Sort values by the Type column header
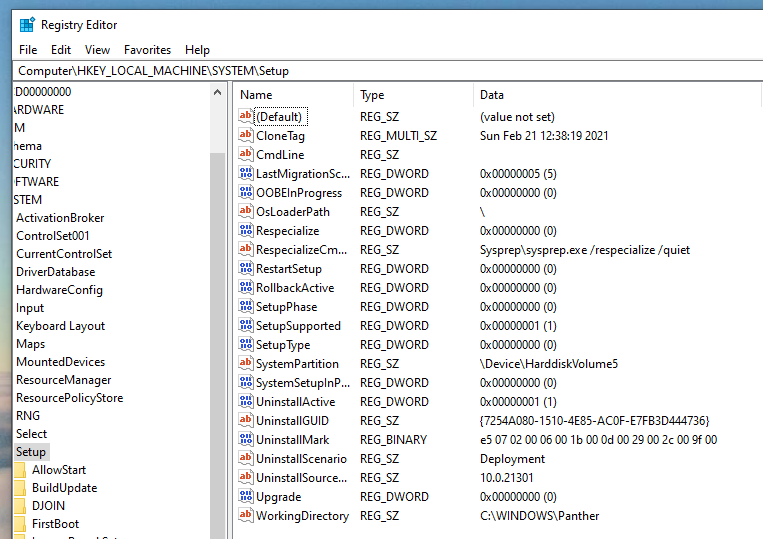 [x=414, y=95]
